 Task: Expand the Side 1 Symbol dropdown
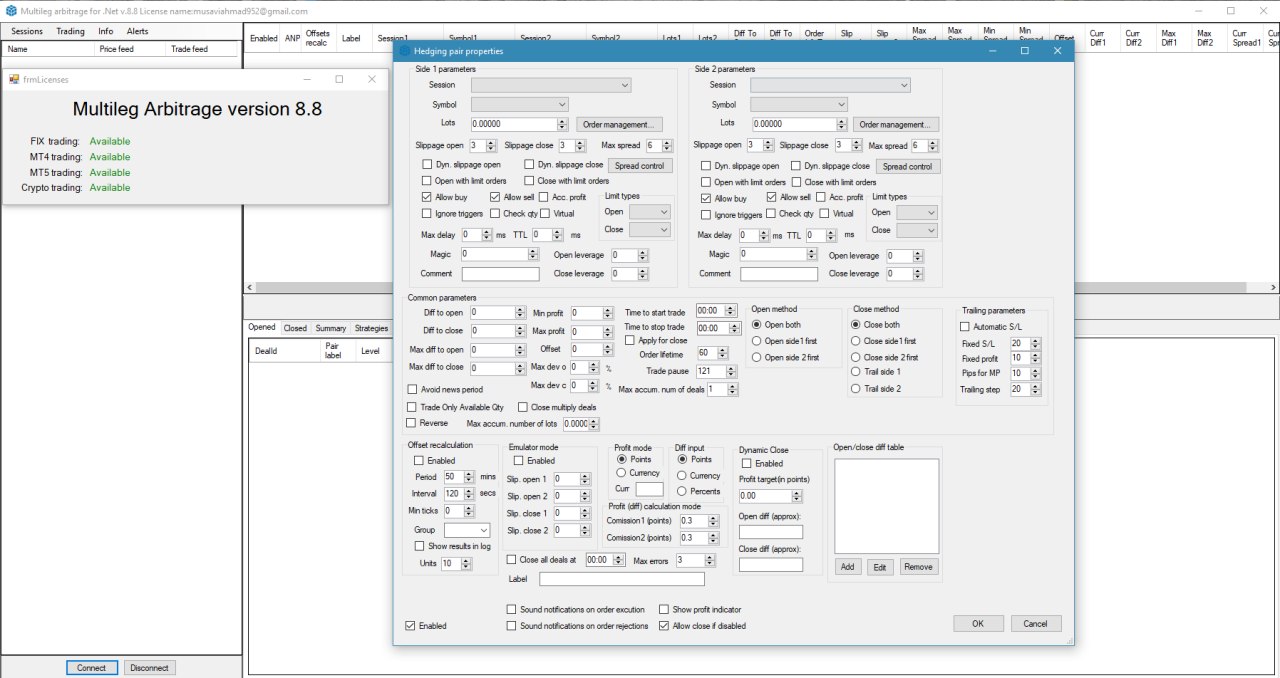[520, 104]
